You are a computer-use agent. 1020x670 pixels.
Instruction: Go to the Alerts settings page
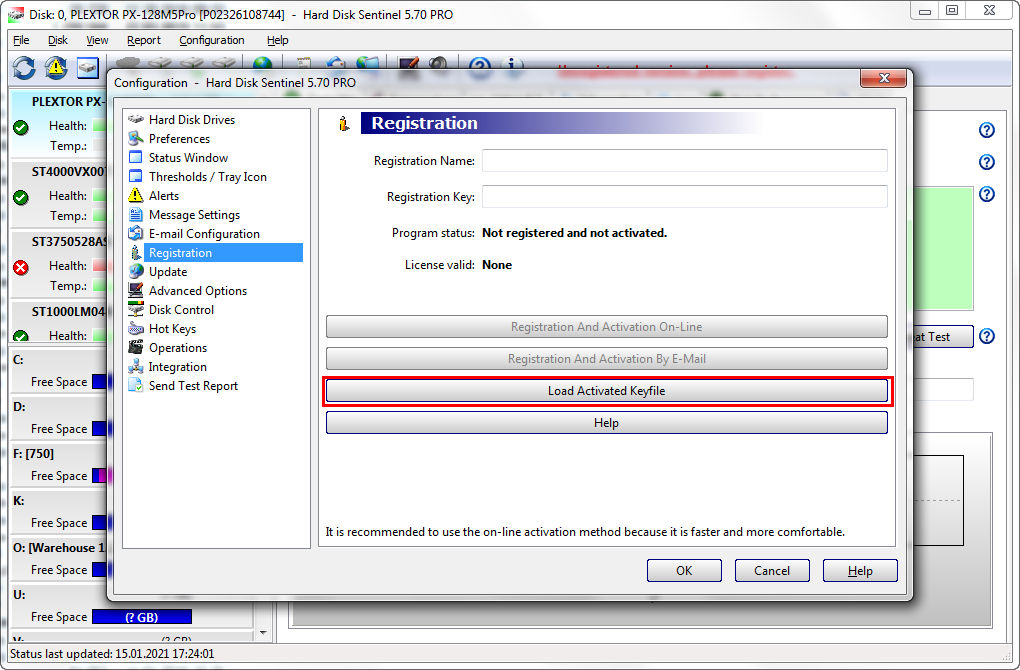click(x=163, y=196)
